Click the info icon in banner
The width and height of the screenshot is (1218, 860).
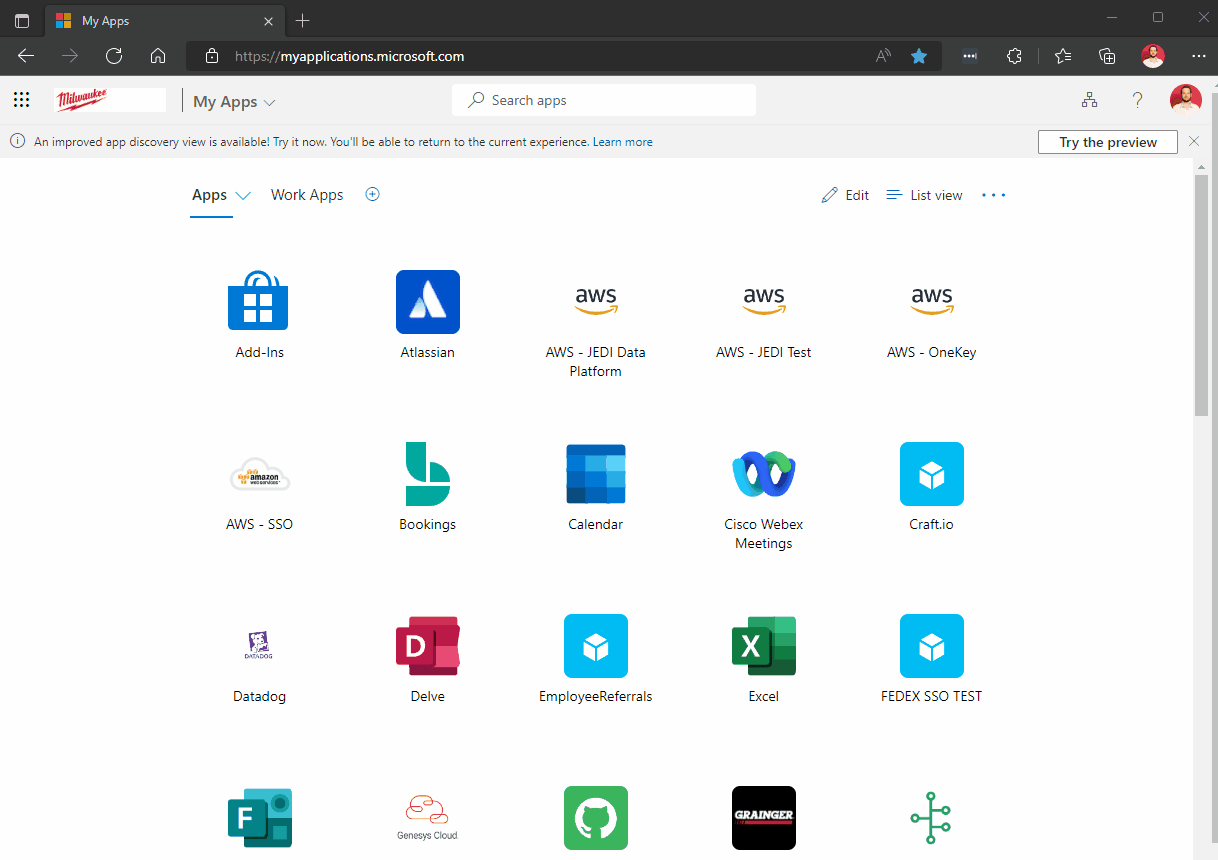pos(17,142)
